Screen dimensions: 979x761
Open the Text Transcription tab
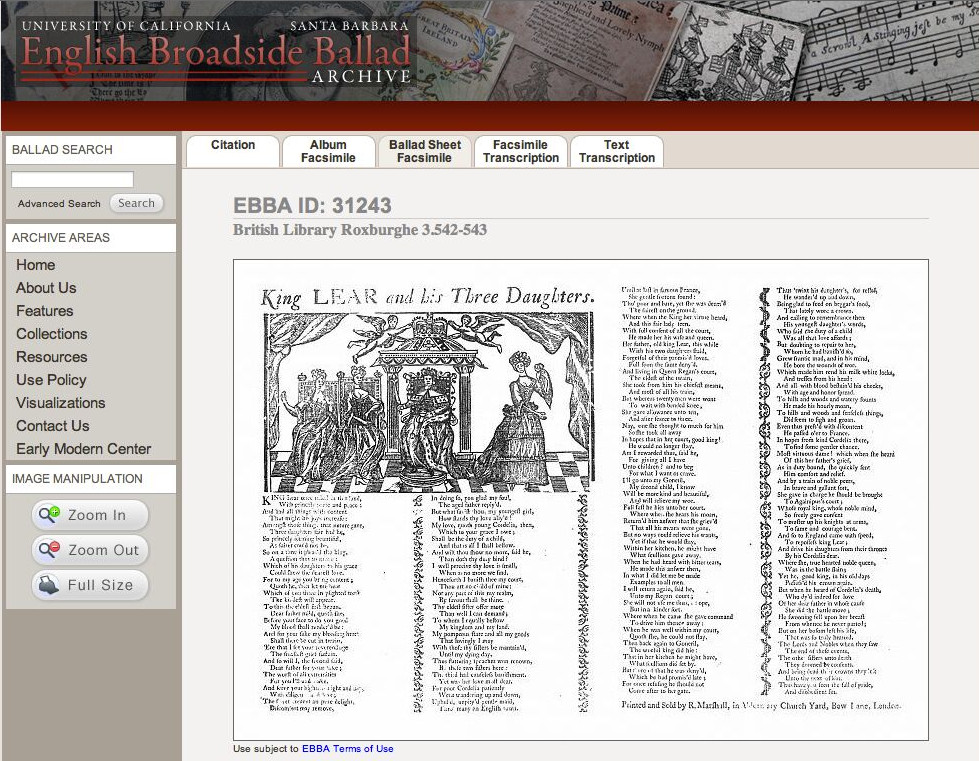617,151
